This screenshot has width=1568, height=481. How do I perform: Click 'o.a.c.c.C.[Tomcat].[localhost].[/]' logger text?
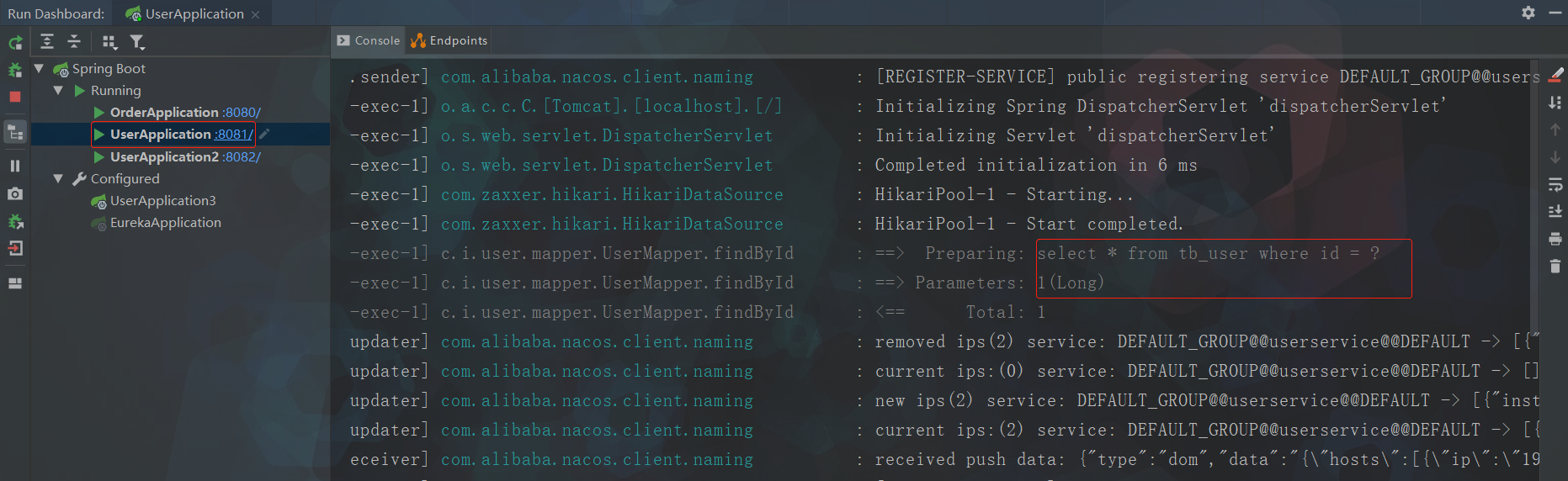point(611,106)
